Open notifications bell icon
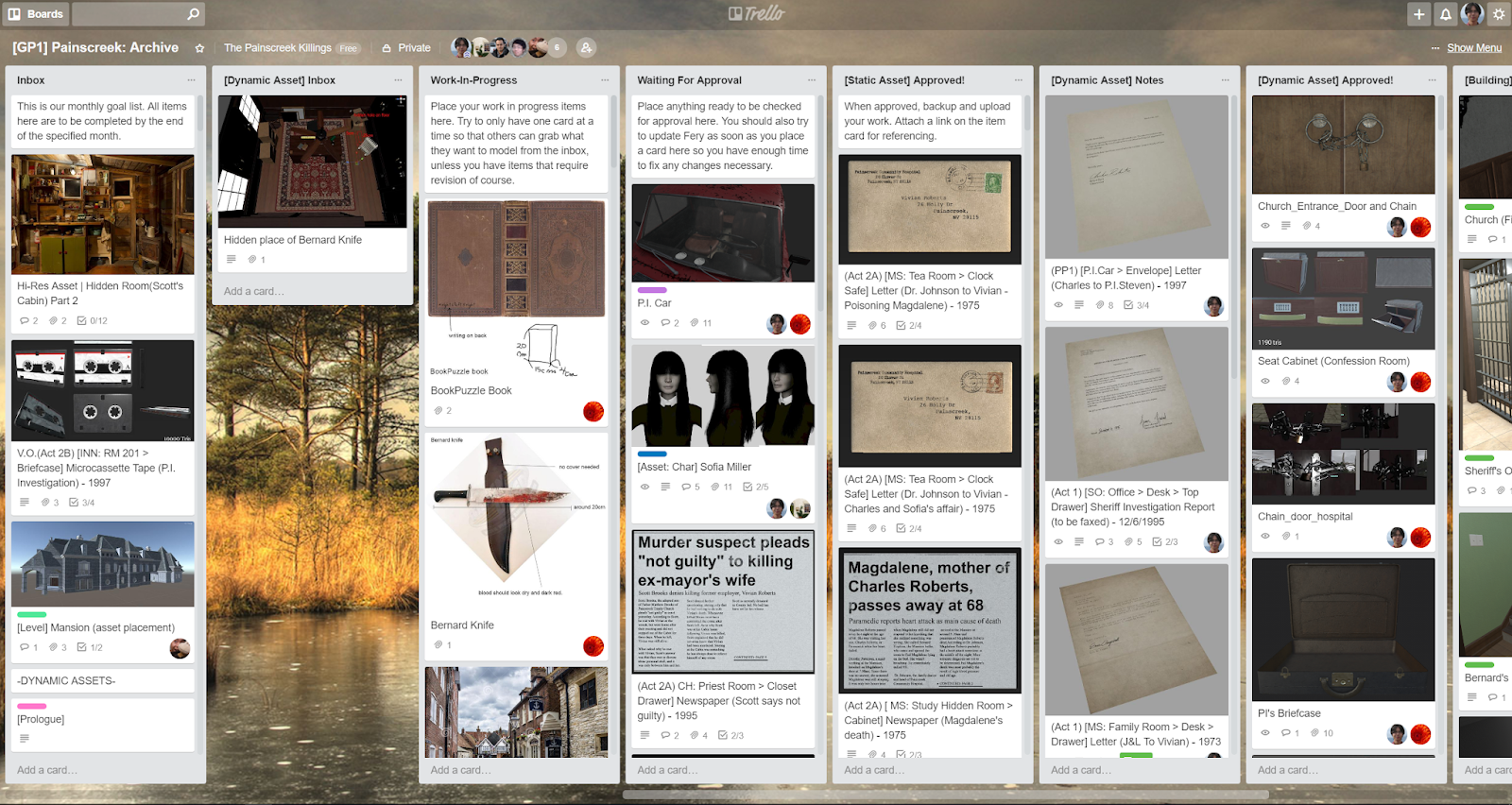Viewport: 1512px width, 805px height. (x=1445, y=14)
